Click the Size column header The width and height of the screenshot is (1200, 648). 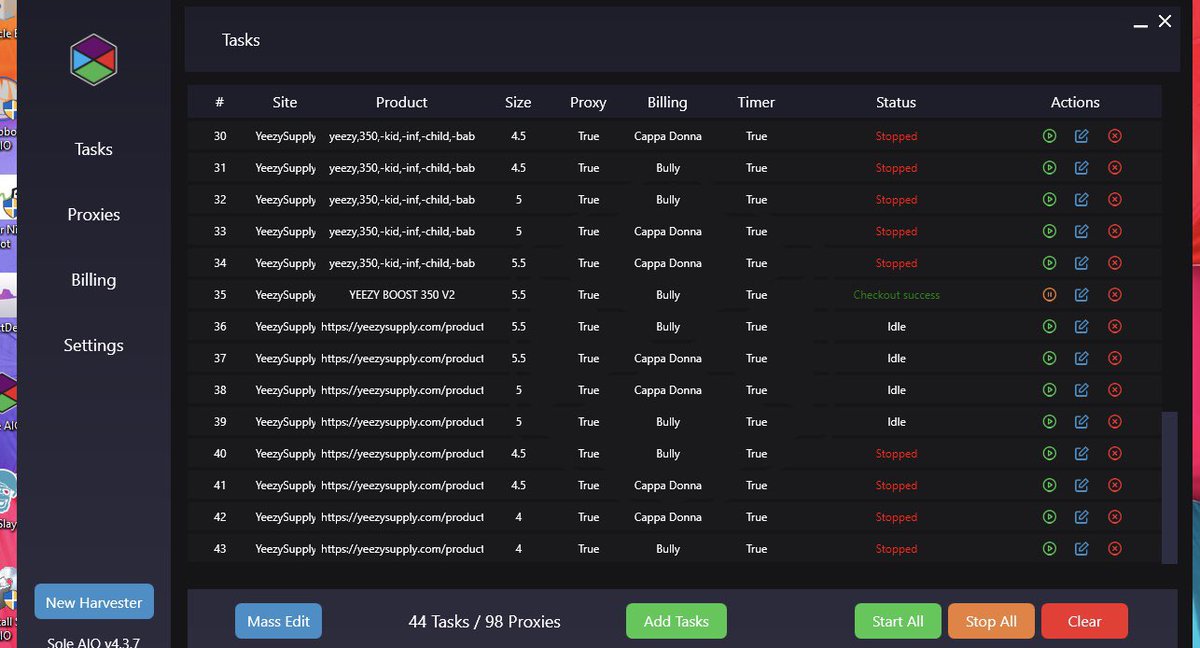click(518, 102)
